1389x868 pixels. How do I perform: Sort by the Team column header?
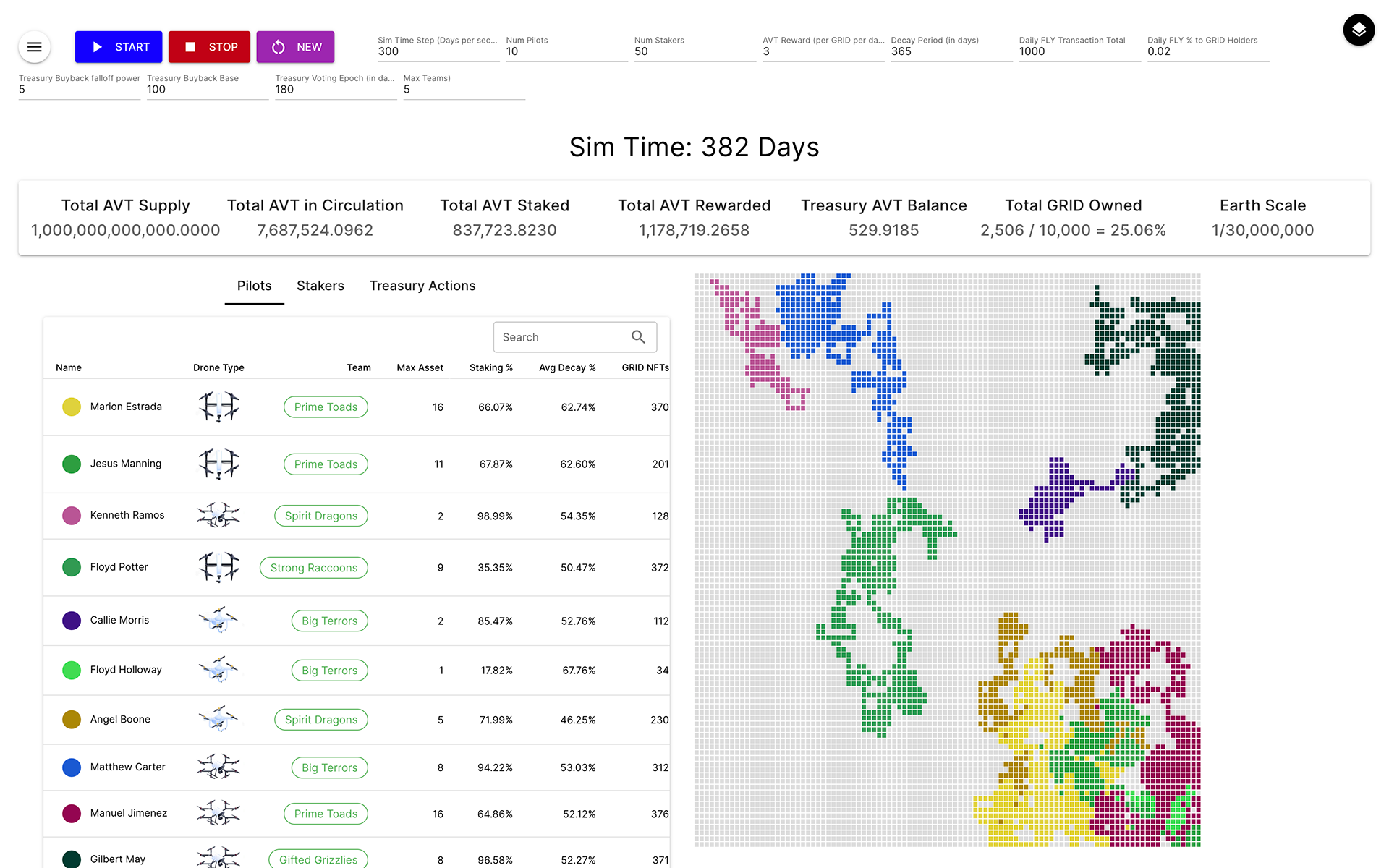[x=359, y=367]
